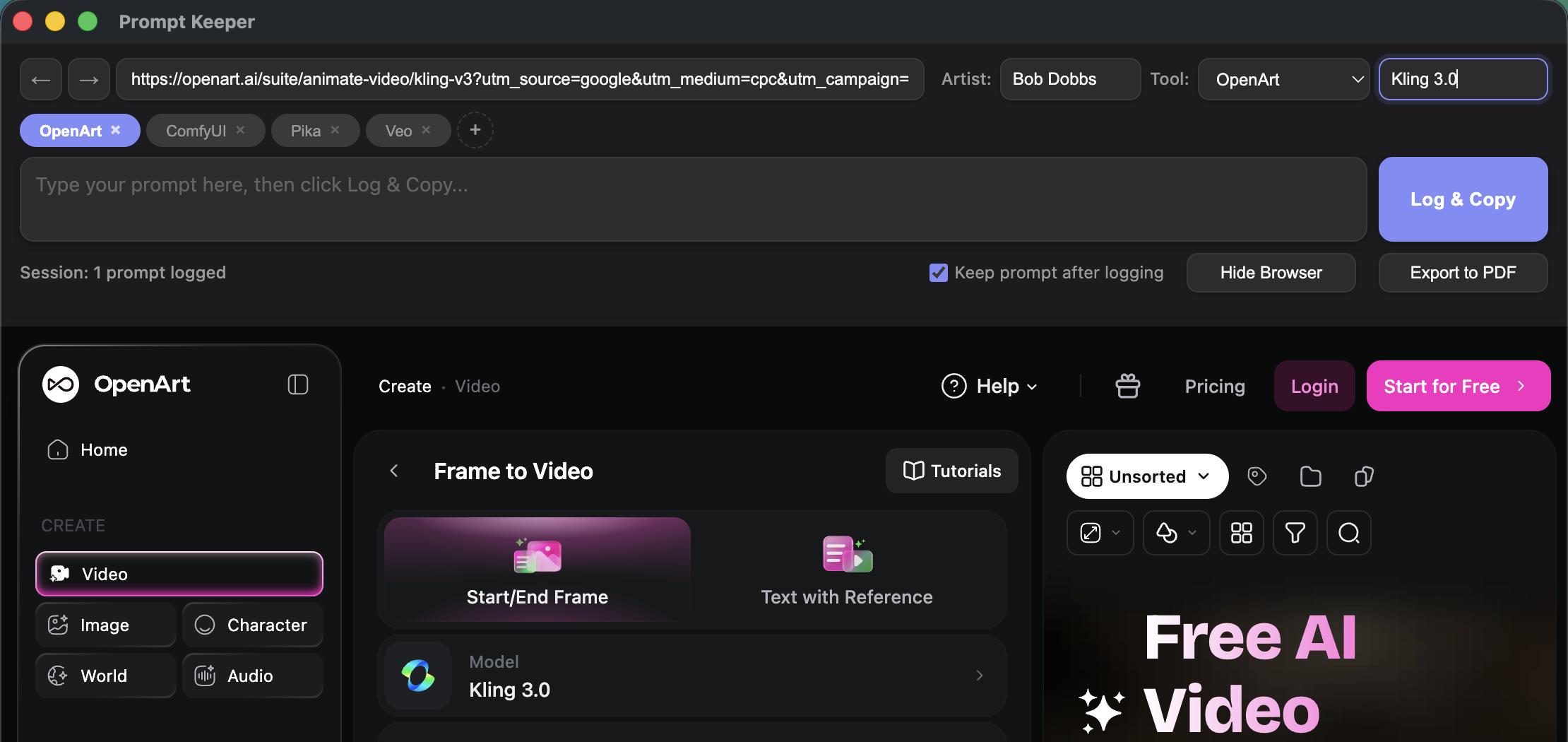Expand the Help dropdown menu
1568x742 pixels.
coord(991,386)
